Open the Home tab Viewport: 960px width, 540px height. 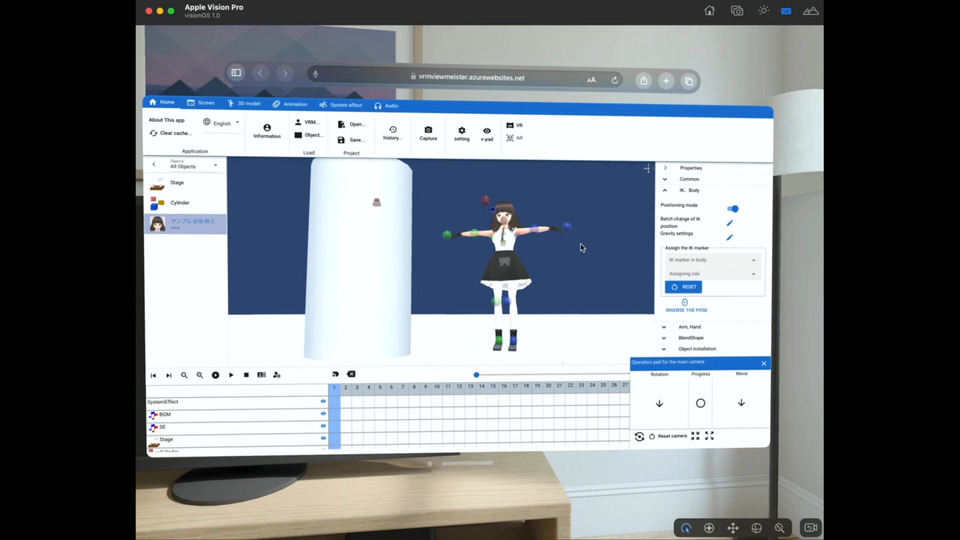tap(162, 102)
